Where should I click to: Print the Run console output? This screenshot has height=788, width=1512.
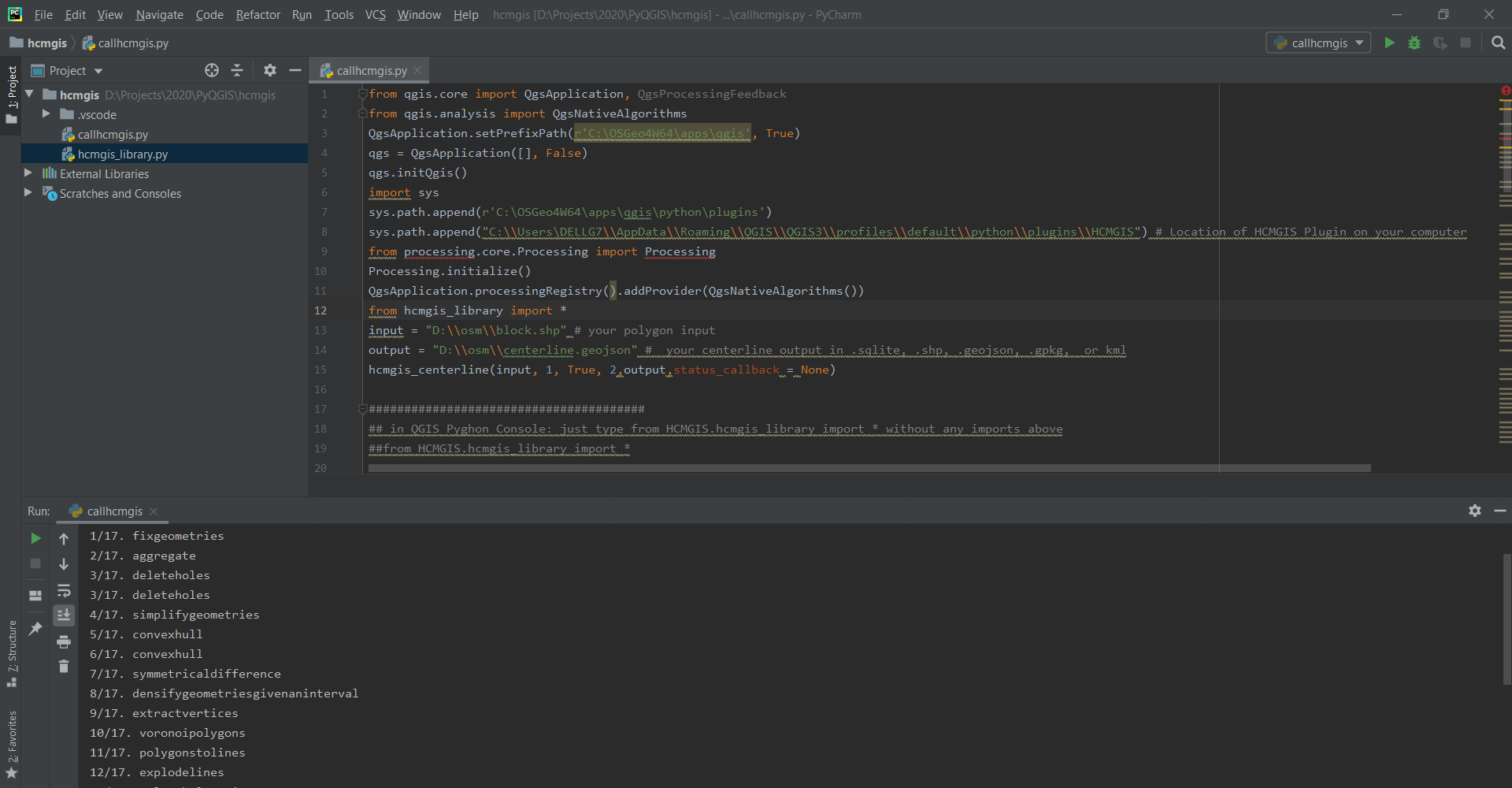coord(64,641)
